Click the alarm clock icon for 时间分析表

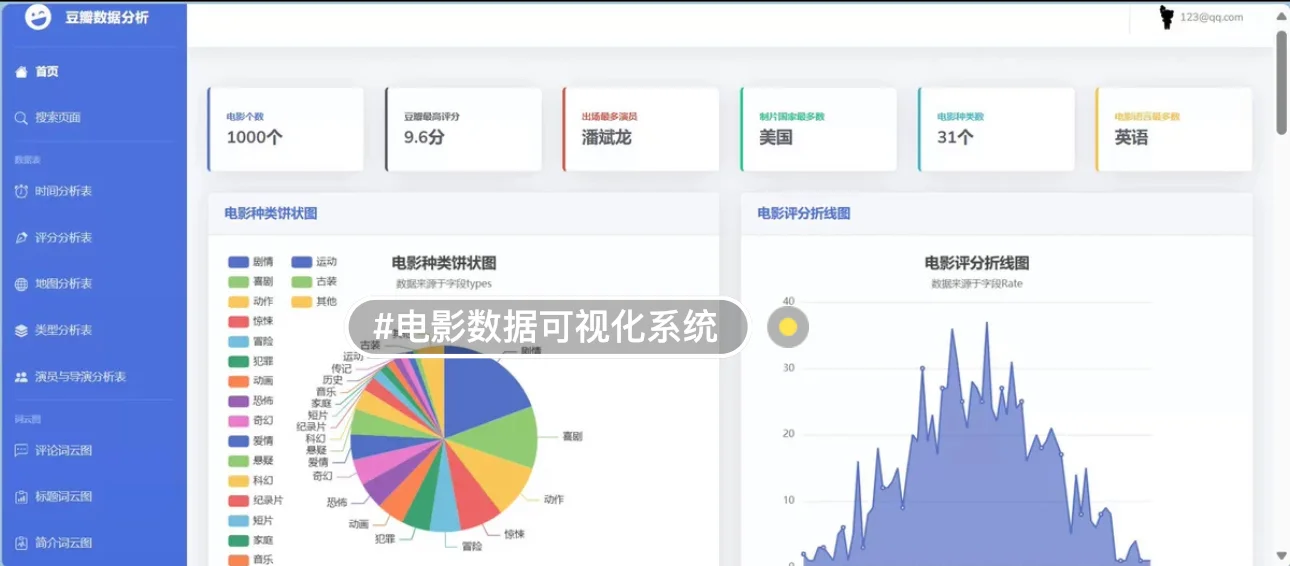pyautogui.click(x=21, y=191)
